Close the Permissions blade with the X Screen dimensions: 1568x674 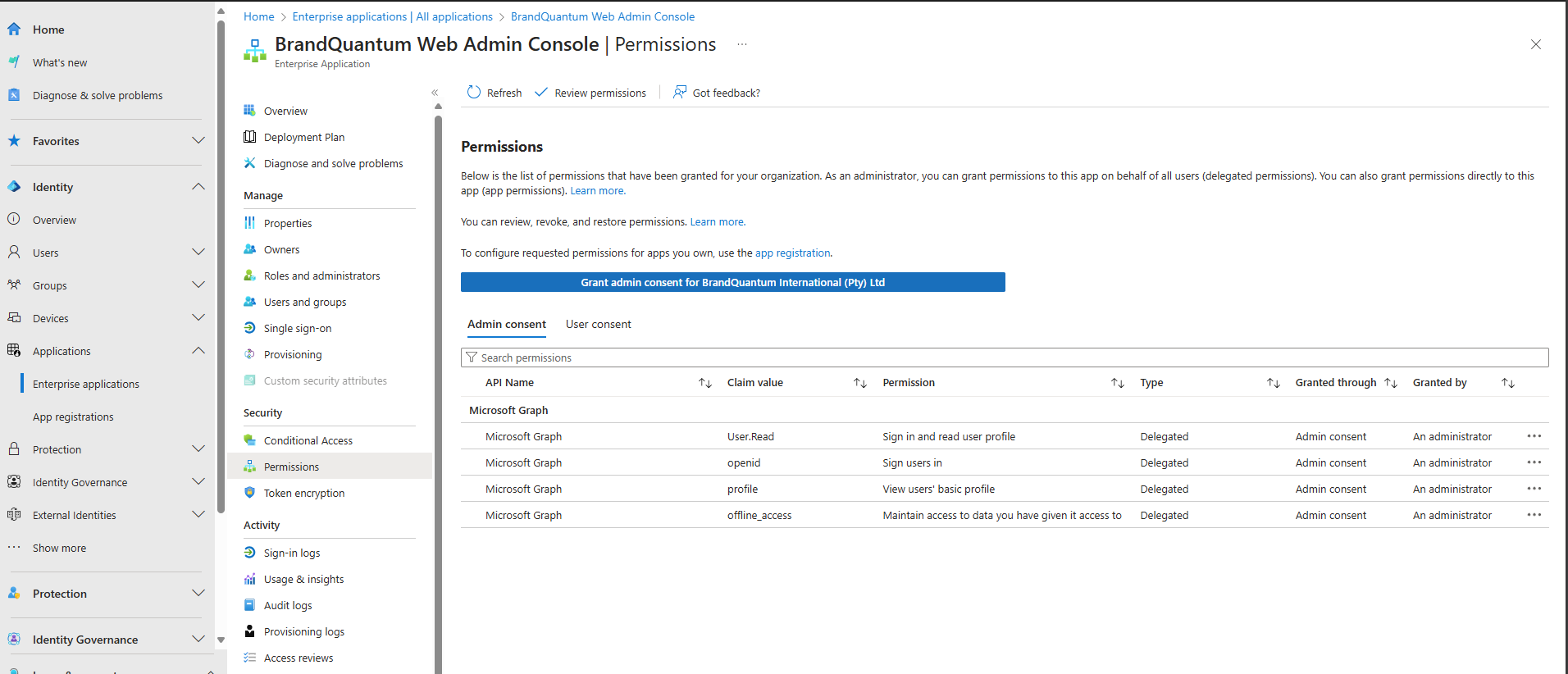point(1536,44)
